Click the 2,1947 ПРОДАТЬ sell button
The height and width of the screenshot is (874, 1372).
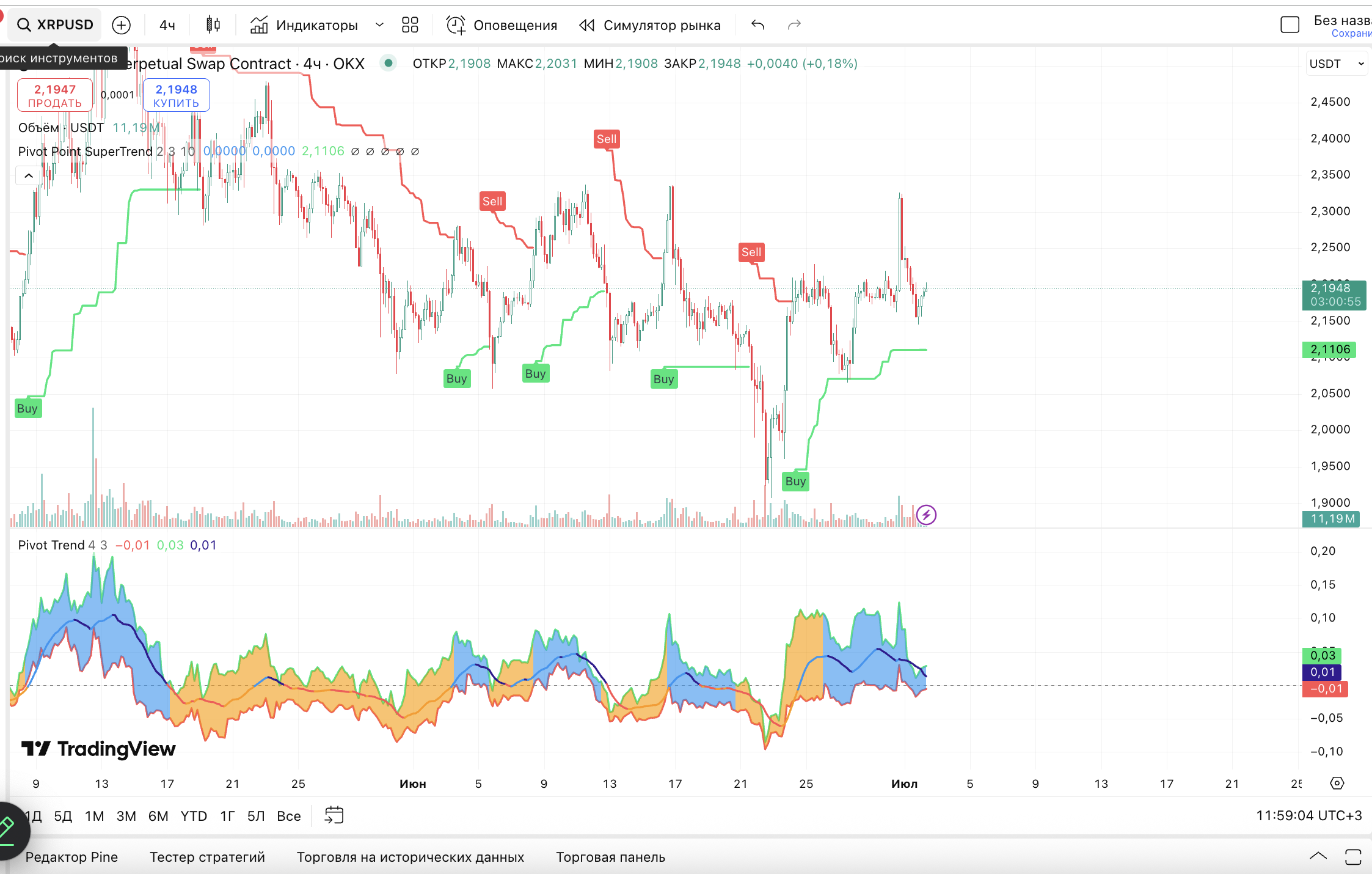[x=55, y=96]
